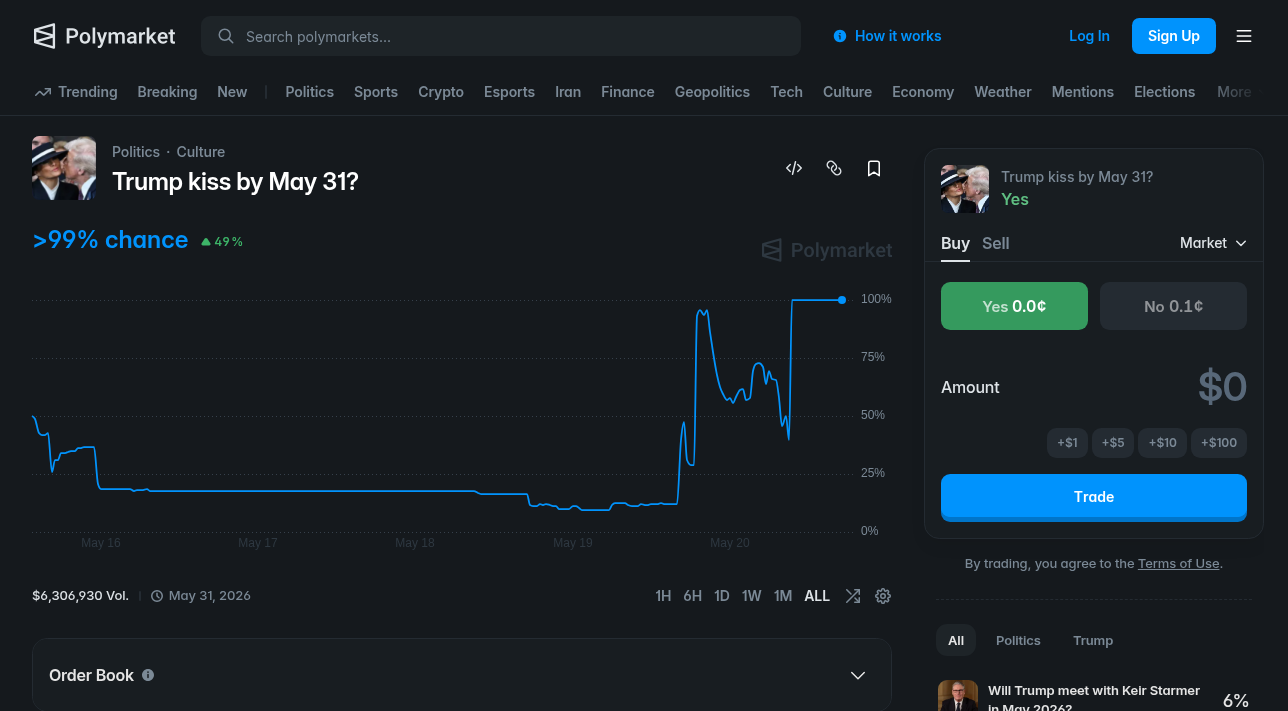Screen dimensions: 1288x711
Task: Click the Sign Up button
Action: (x=1174, y=36)
